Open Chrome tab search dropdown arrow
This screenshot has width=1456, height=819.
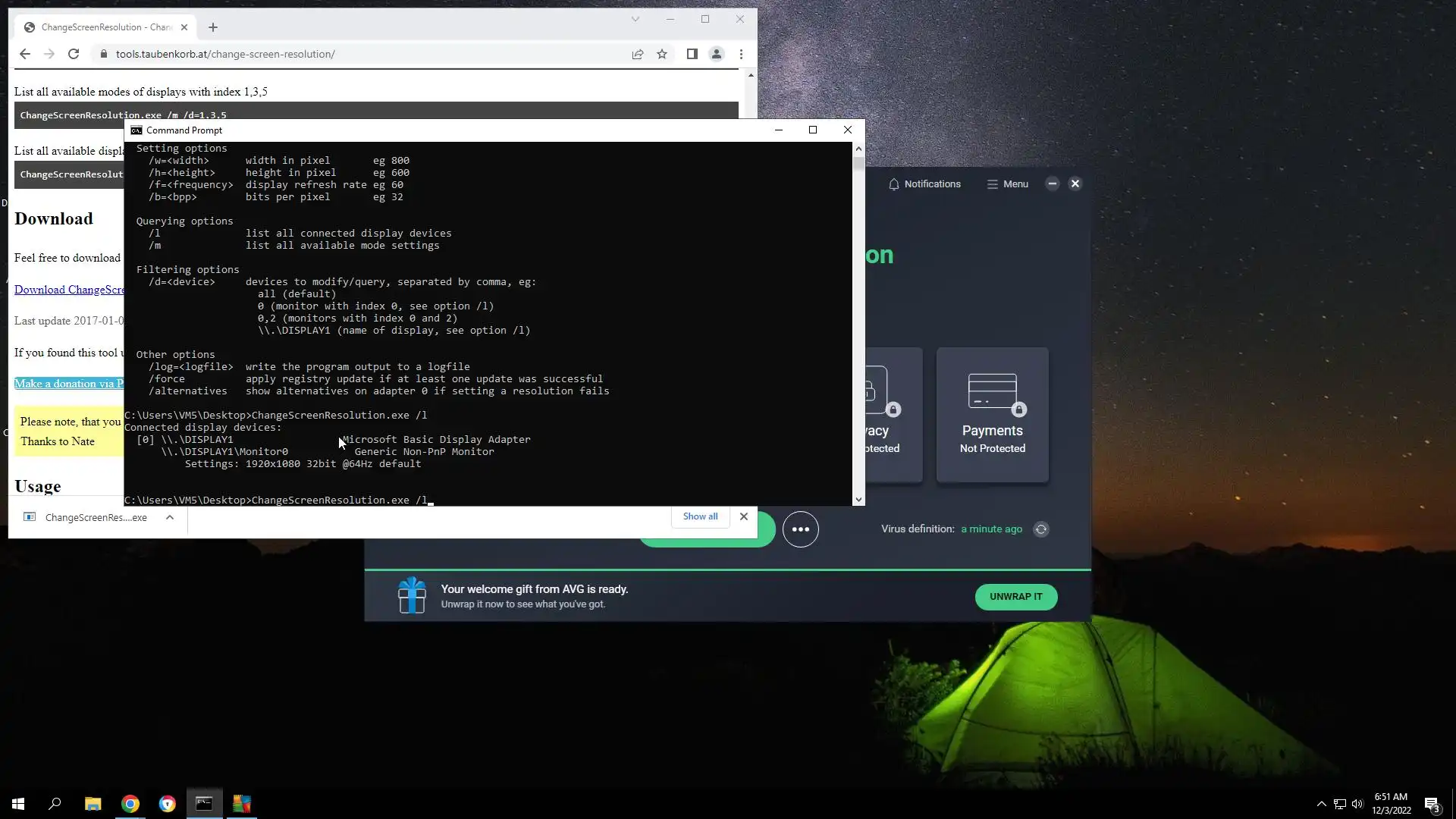point(635,19)
